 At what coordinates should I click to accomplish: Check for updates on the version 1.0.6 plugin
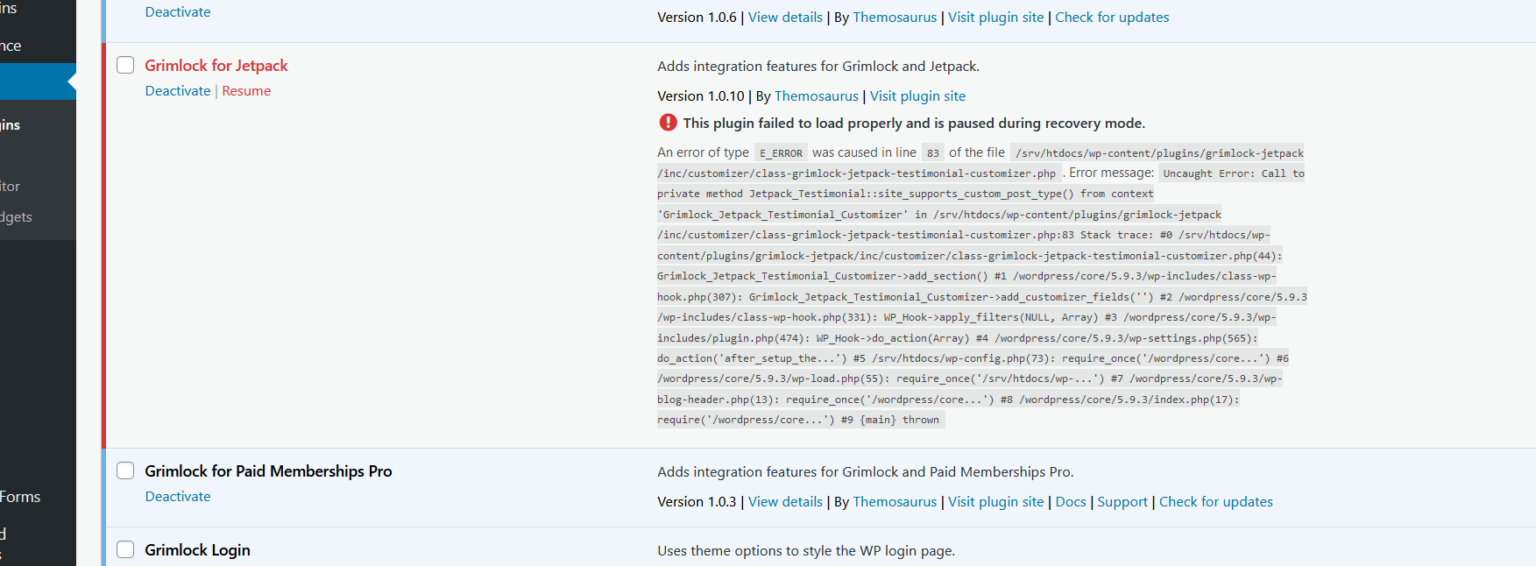pyautogui.click(x=1111, y=17)
